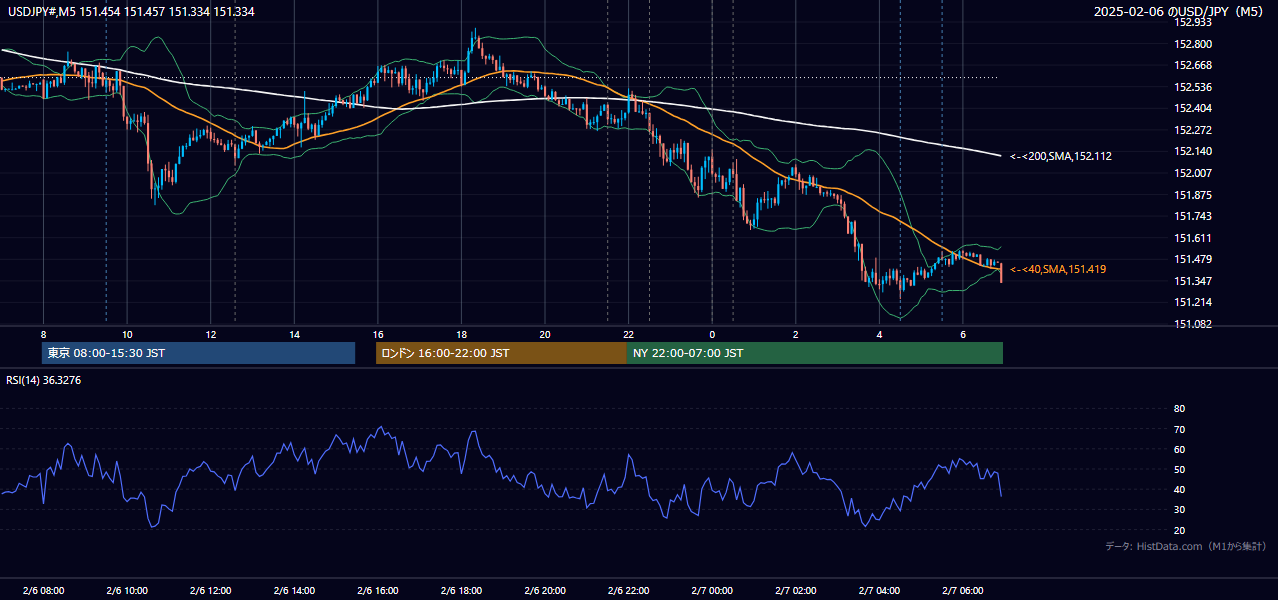Click the RSI 40 level label

pos(1179,489)
